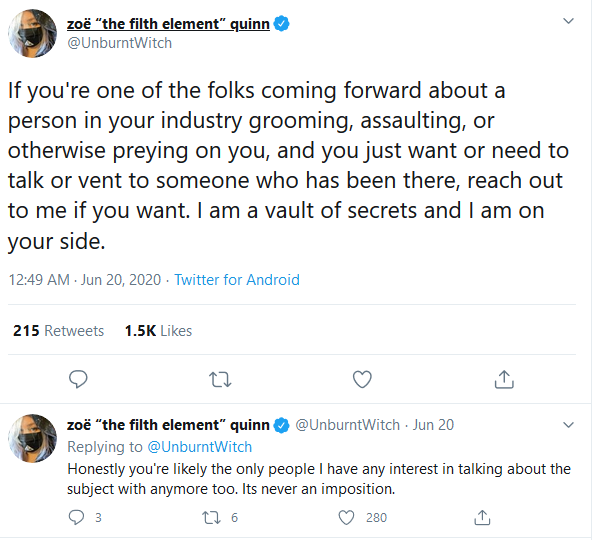Open more options chevron on main tweet
The image size is (601, 540).
[567, 21]
